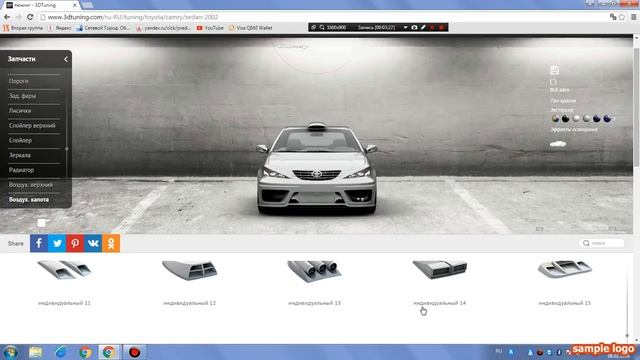Click RU language indicator in tray
Viewport: 640px width, 360px height.
[498, 351]
